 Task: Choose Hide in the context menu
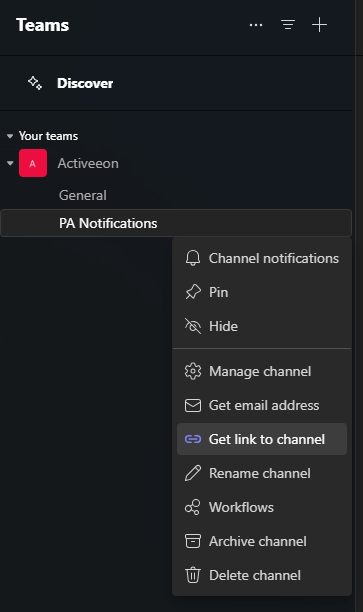point(262,326)
